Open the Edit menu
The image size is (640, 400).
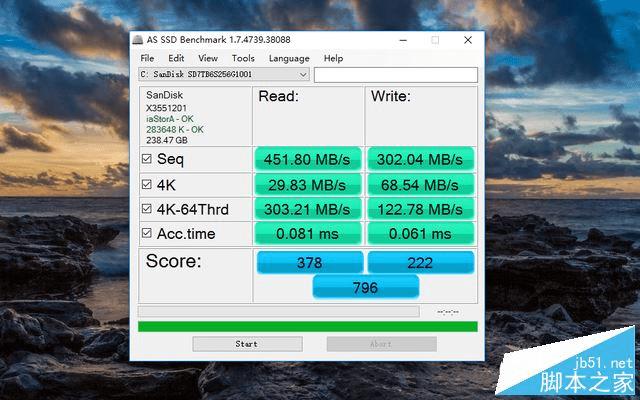pos(176,58)
